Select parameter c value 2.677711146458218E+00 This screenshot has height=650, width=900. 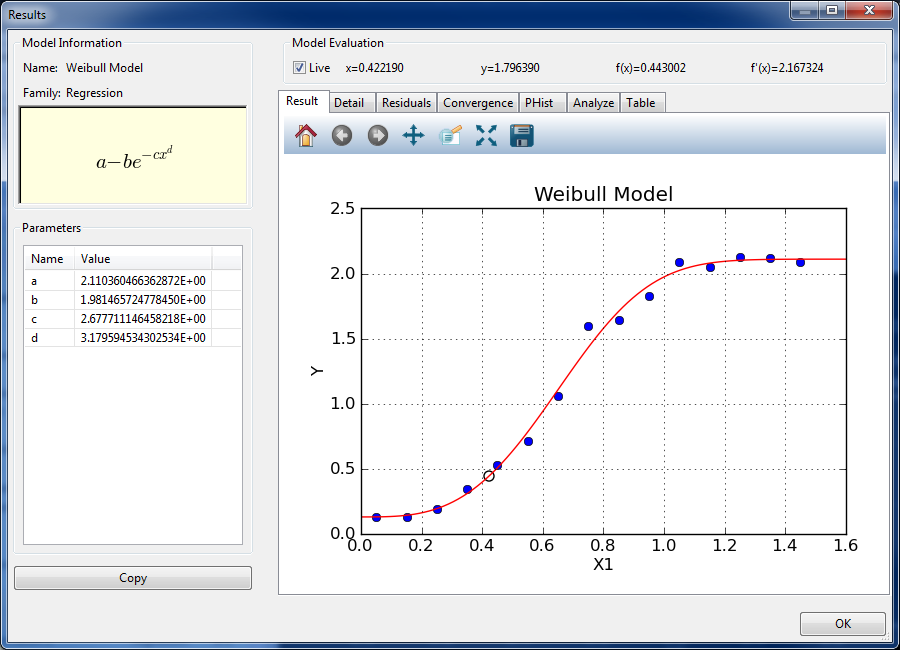click(x=143, y=319)
